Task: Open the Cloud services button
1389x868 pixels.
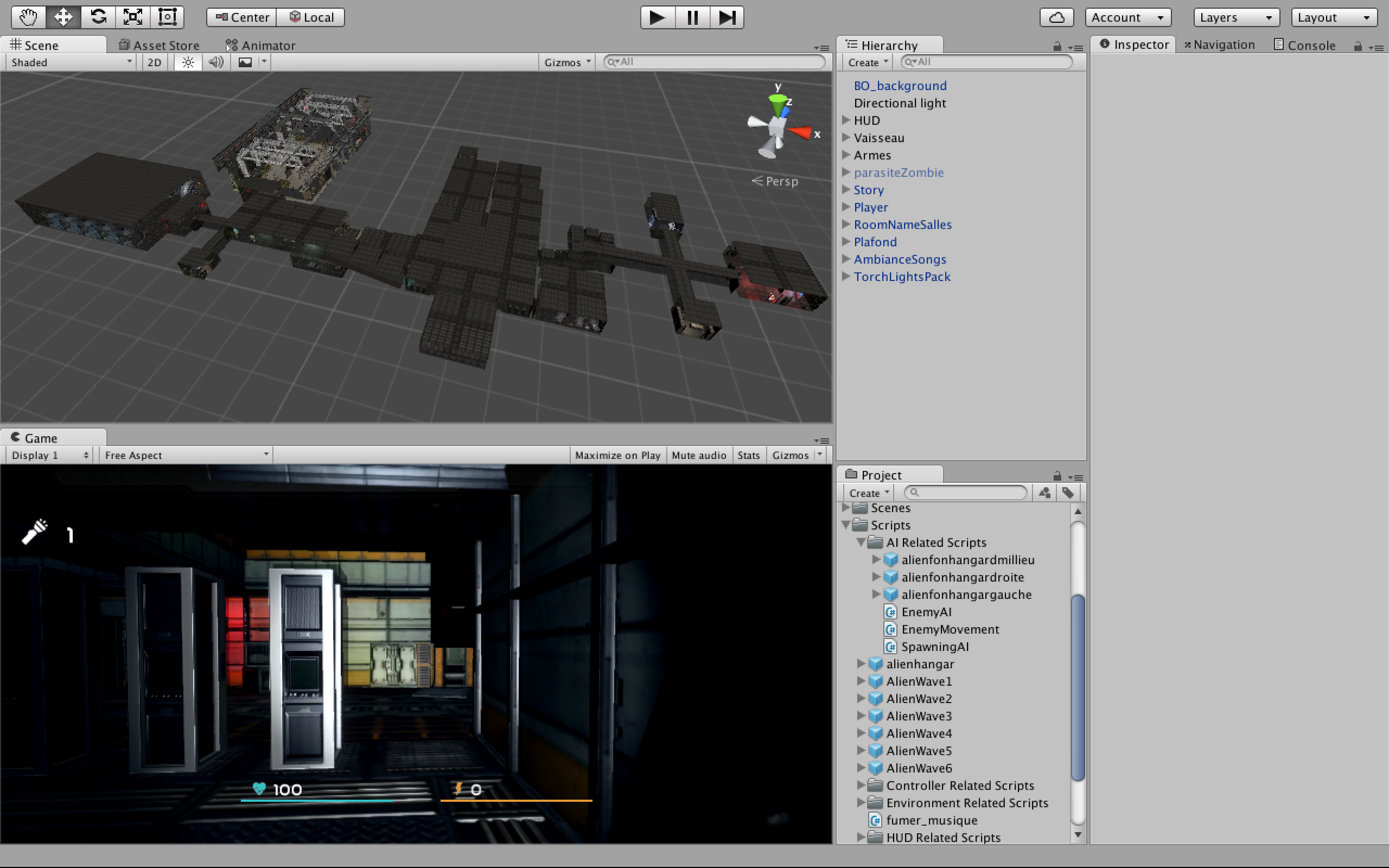Action: [x=1056, y=17]
